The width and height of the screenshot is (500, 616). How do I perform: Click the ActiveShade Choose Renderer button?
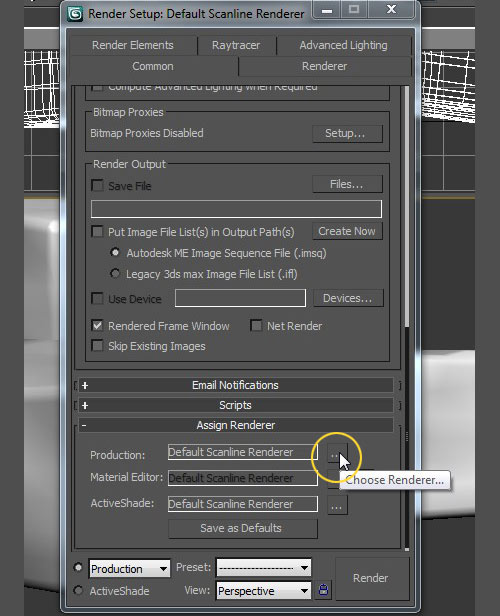337,505
